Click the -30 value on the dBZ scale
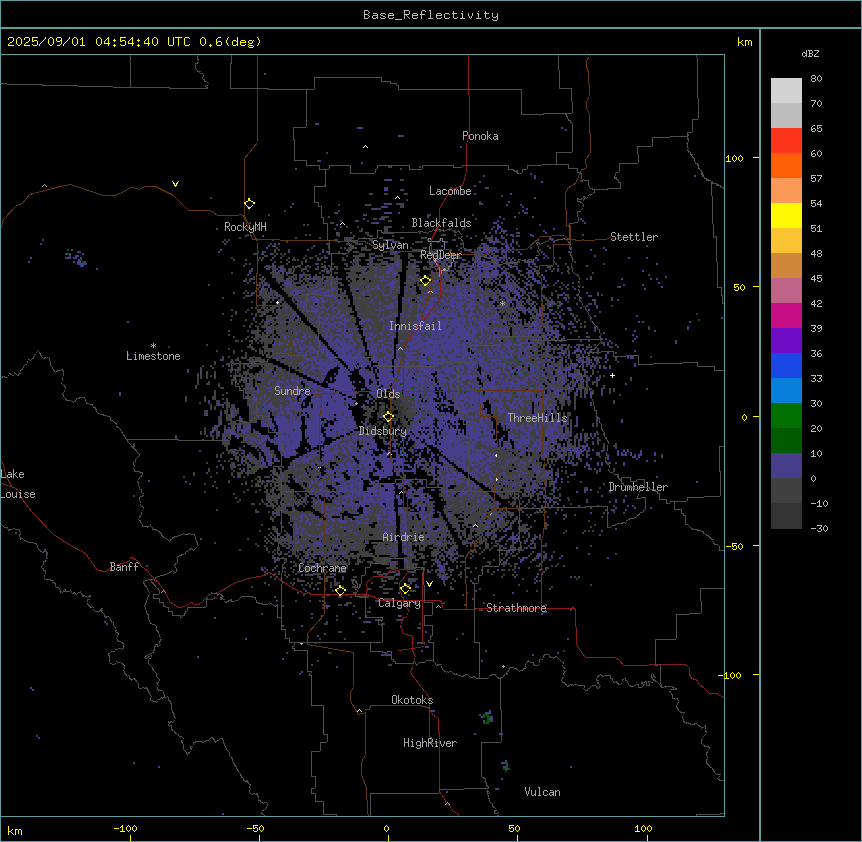The image size is (862, 842). 819,528
